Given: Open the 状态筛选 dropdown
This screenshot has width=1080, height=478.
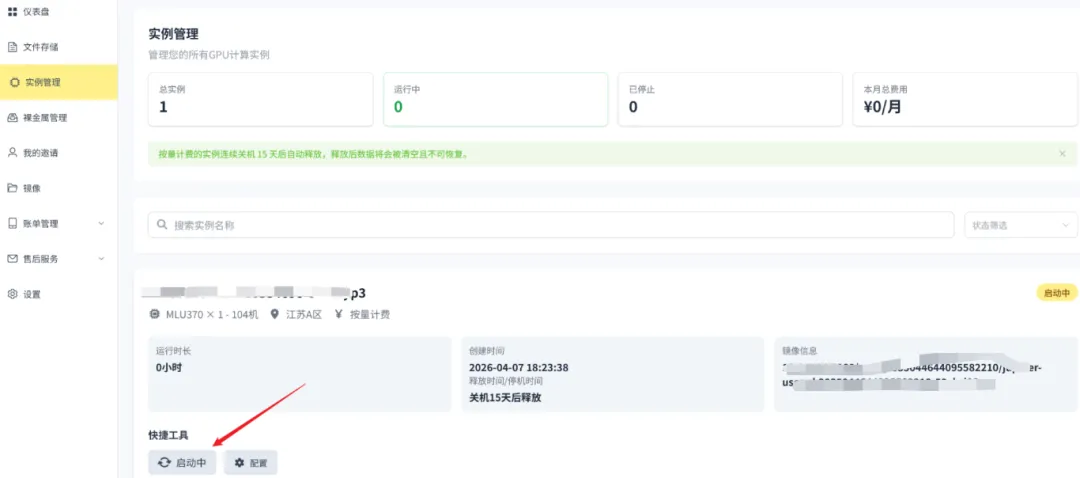Looking at the screenshot, I should [1021, 225].
